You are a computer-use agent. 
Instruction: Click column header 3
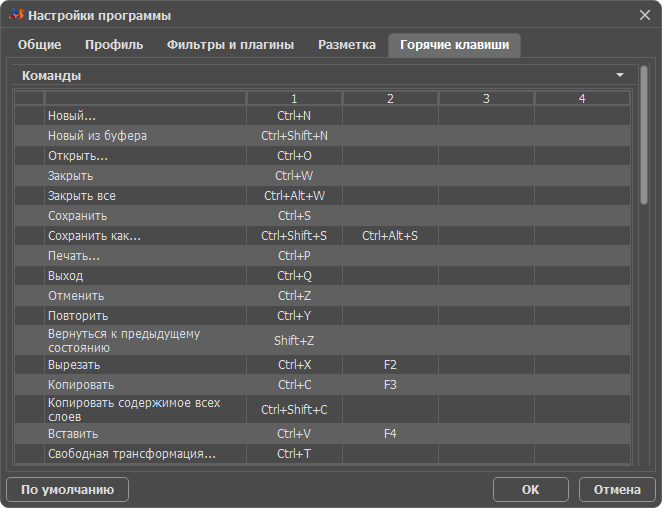[486, 98]
